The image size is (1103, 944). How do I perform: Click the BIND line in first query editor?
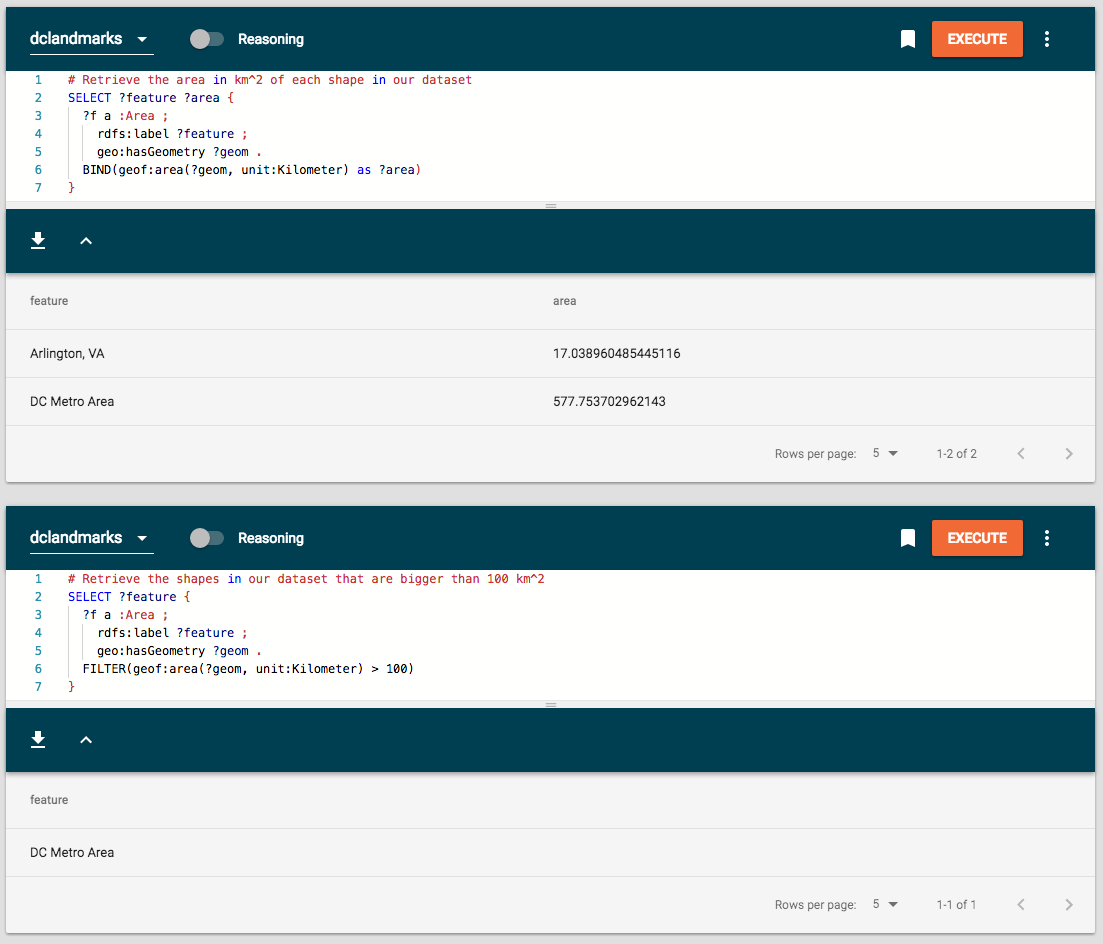click(x=251, y=170)
